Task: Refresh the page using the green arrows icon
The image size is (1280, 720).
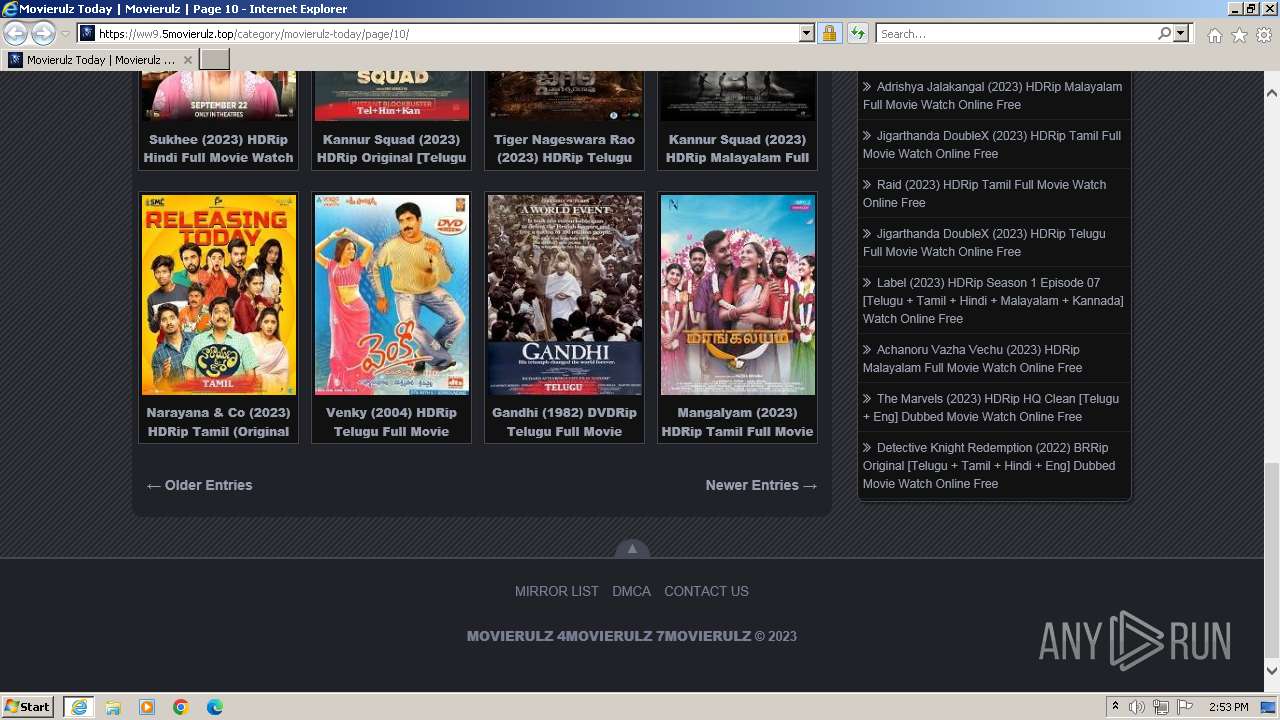Action: [857, 33]
